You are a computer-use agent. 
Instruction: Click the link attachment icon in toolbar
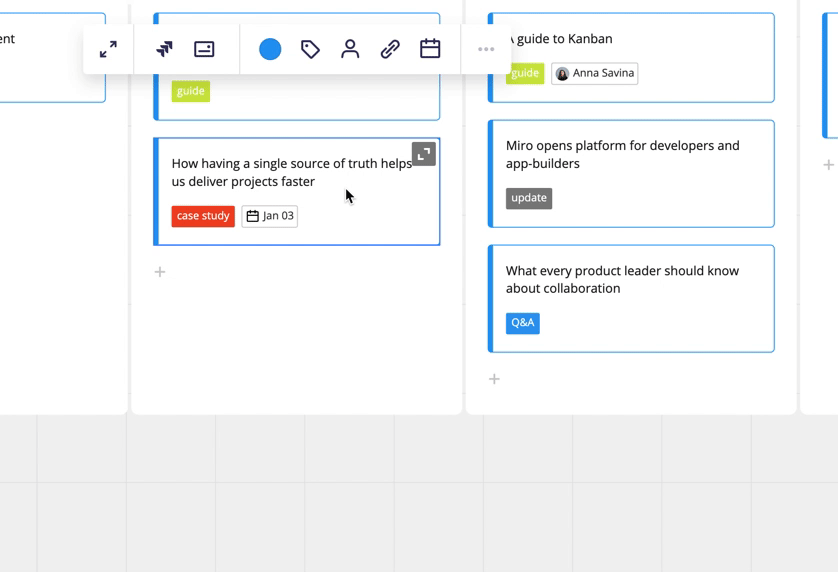pos(390,49)
